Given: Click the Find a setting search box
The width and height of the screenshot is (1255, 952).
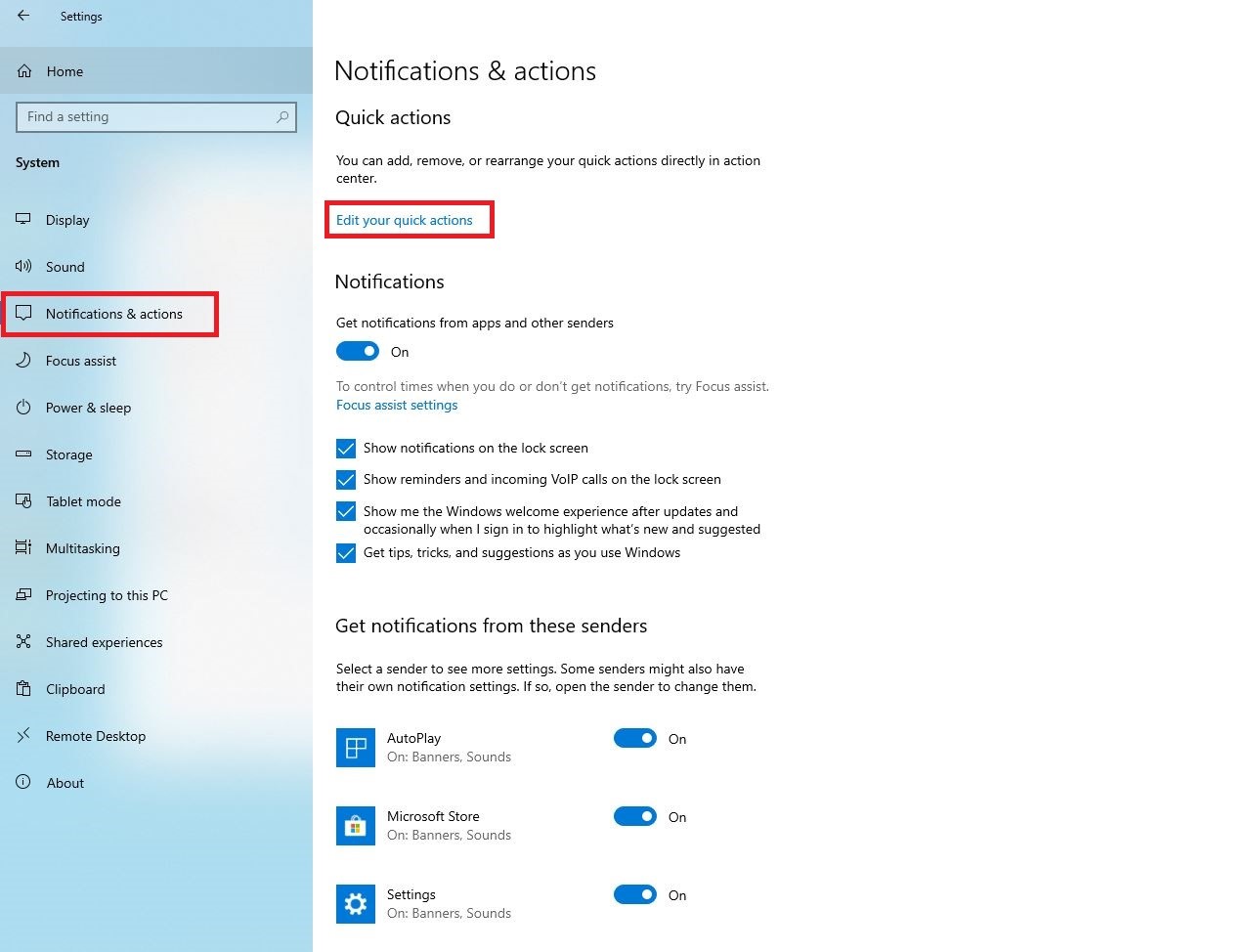Looking at the screenshot, I should (147, 117).
